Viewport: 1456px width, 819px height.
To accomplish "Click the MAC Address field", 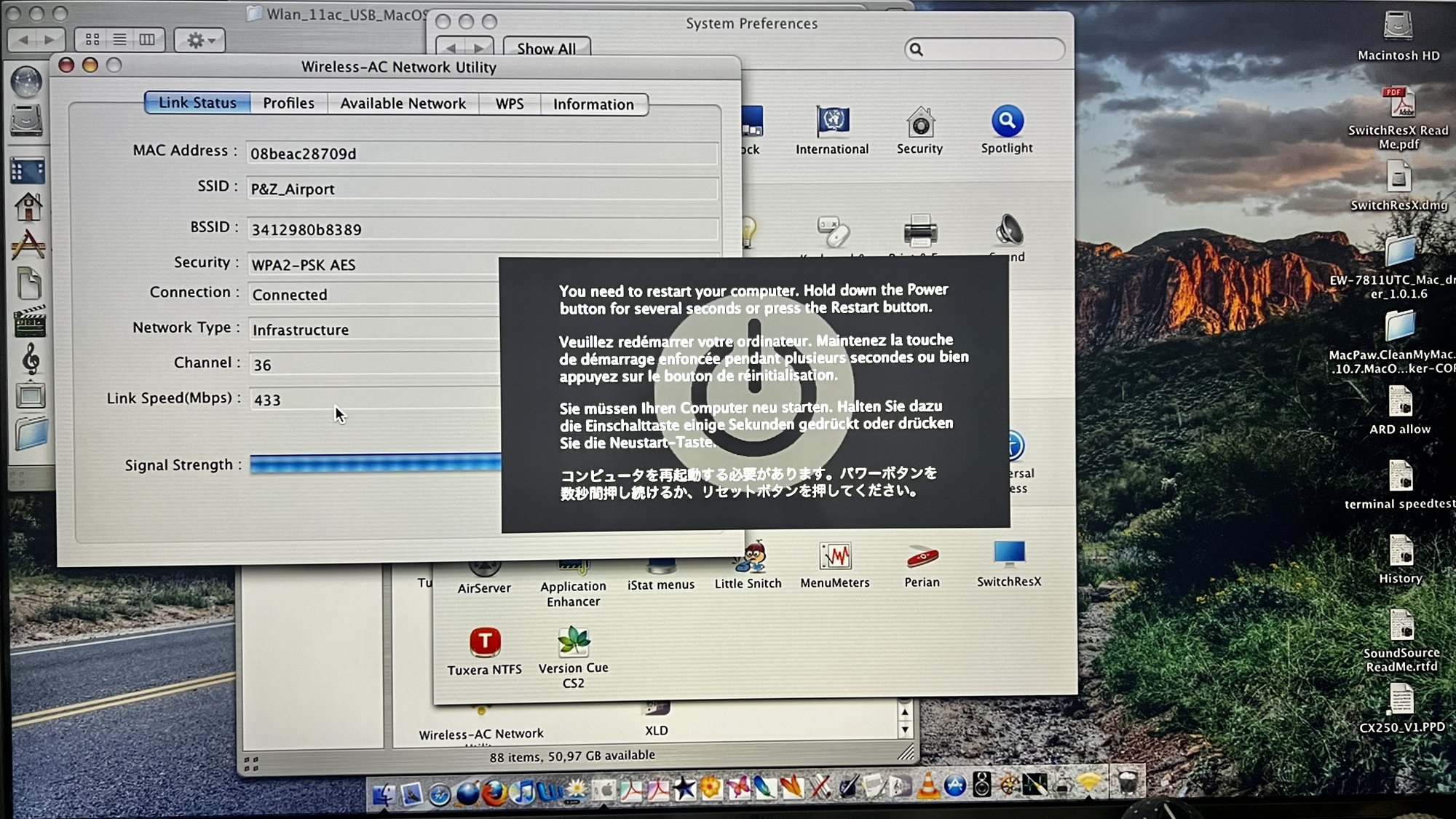I will coord(482,153).
